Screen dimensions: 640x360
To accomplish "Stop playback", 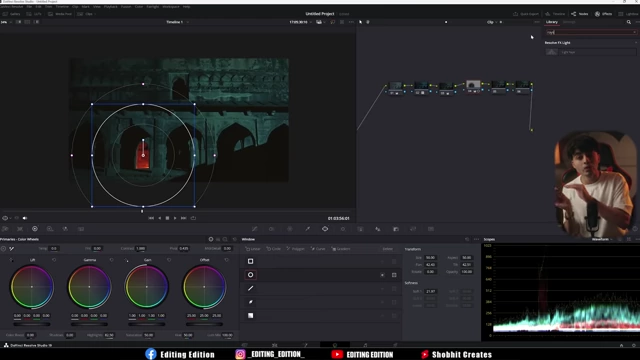I will [x=167, y=218].
